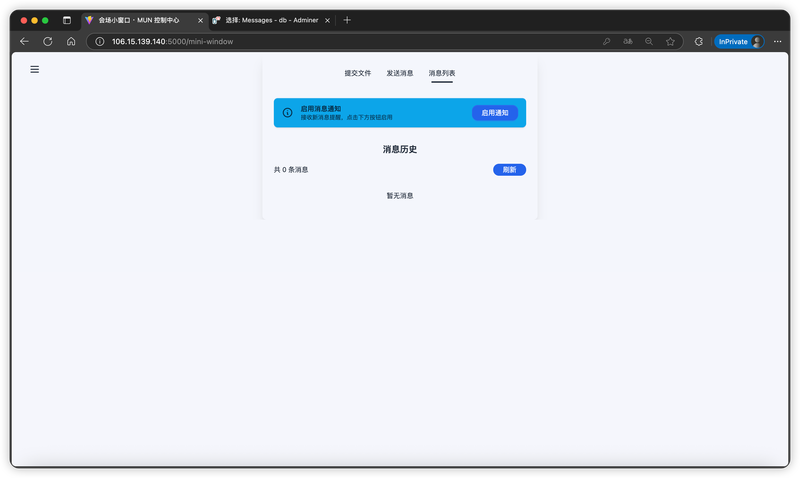Screen dimensions: 800x478
Task: Open a new browser tab
Action: (347, 20)
